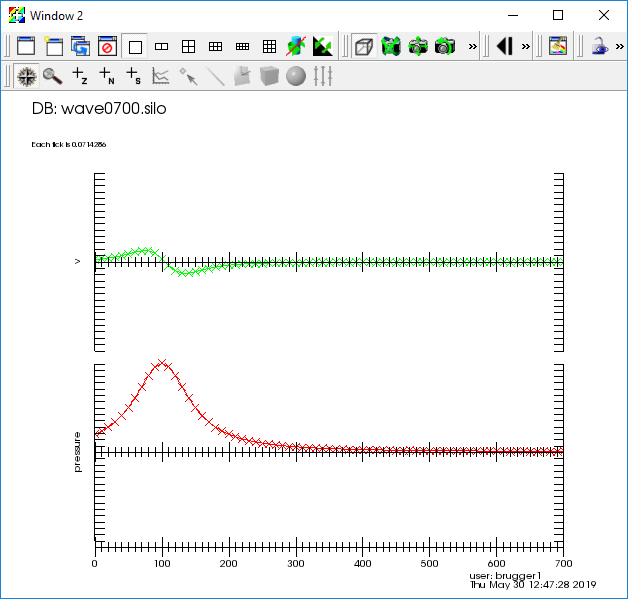Choose node pick mode

107,76
